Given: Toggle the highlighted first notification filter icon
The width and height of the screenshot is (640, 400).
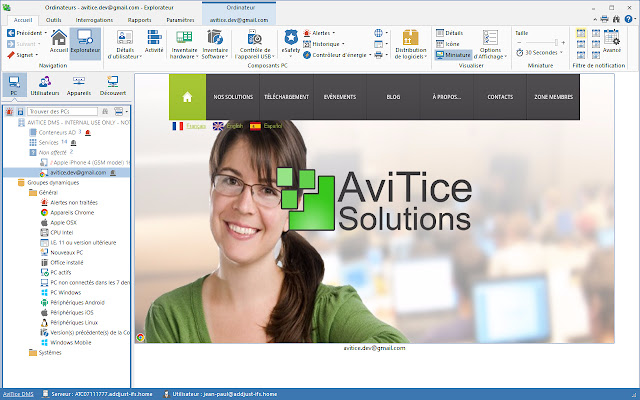Looking at the screenshot, I should pos(581,33).
